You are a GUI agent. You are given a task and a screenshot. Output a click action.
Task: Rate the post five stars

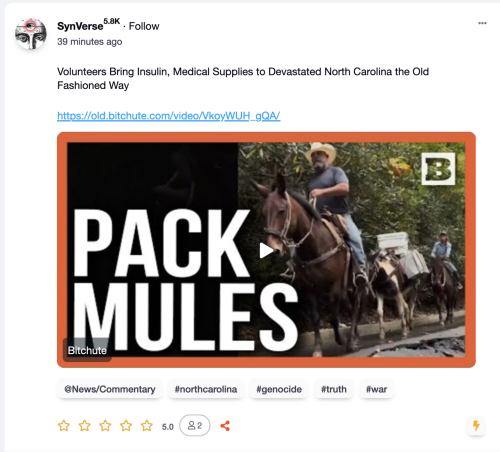pyautogui.click(x=147, y=426)
